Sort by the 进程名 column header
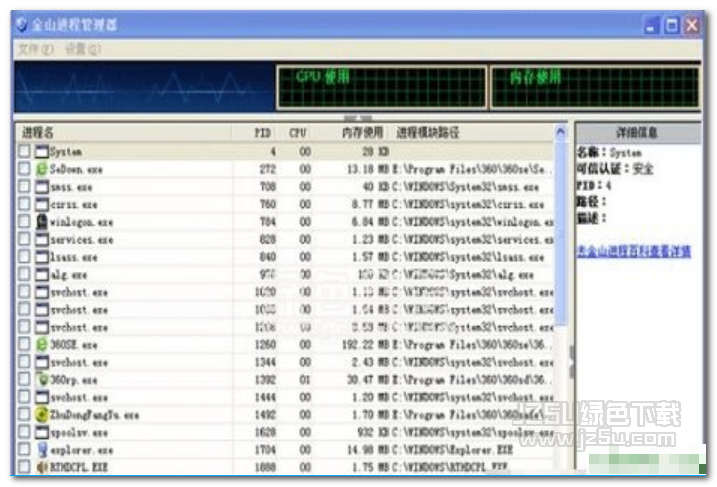Screen dimensions: 717x487 123,133
